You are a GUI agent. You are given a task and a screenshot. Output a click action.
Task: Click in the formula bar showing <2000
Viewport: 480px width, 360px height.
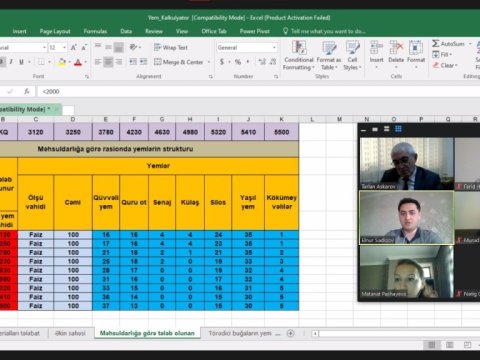pos(258,91)
